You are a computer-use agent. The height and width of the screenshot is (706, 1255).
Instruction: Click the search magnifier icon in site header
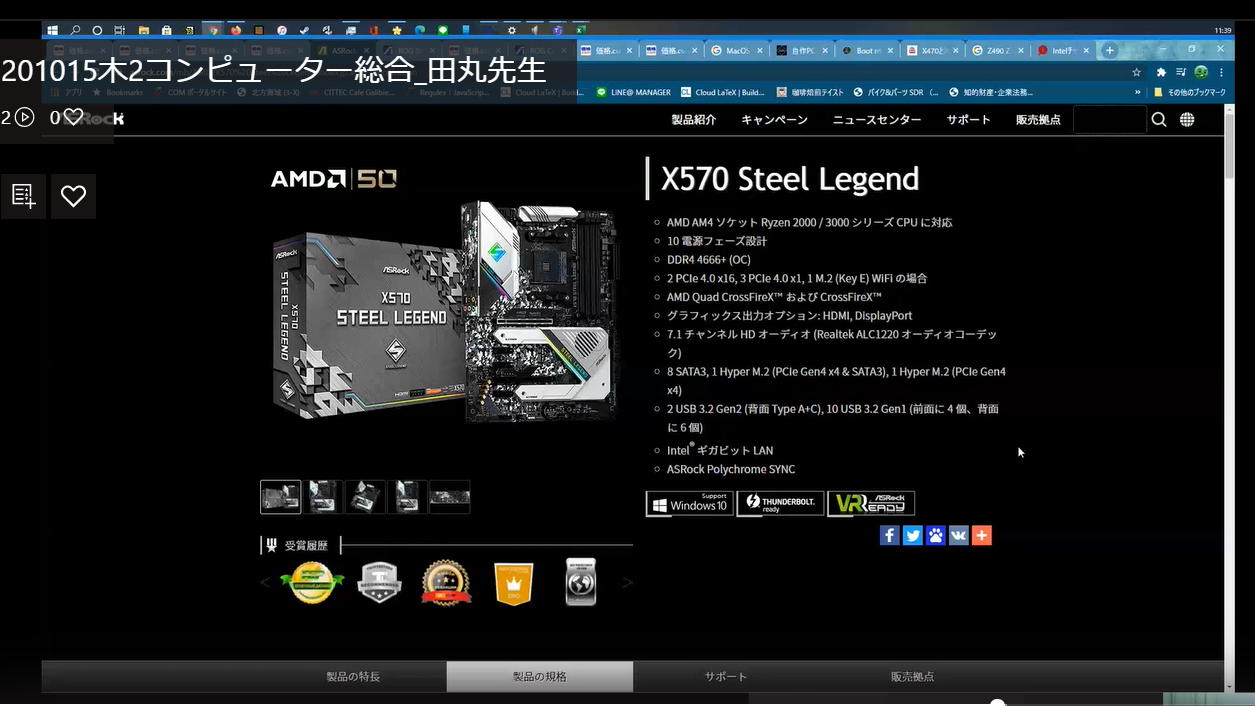[1159, 120]
